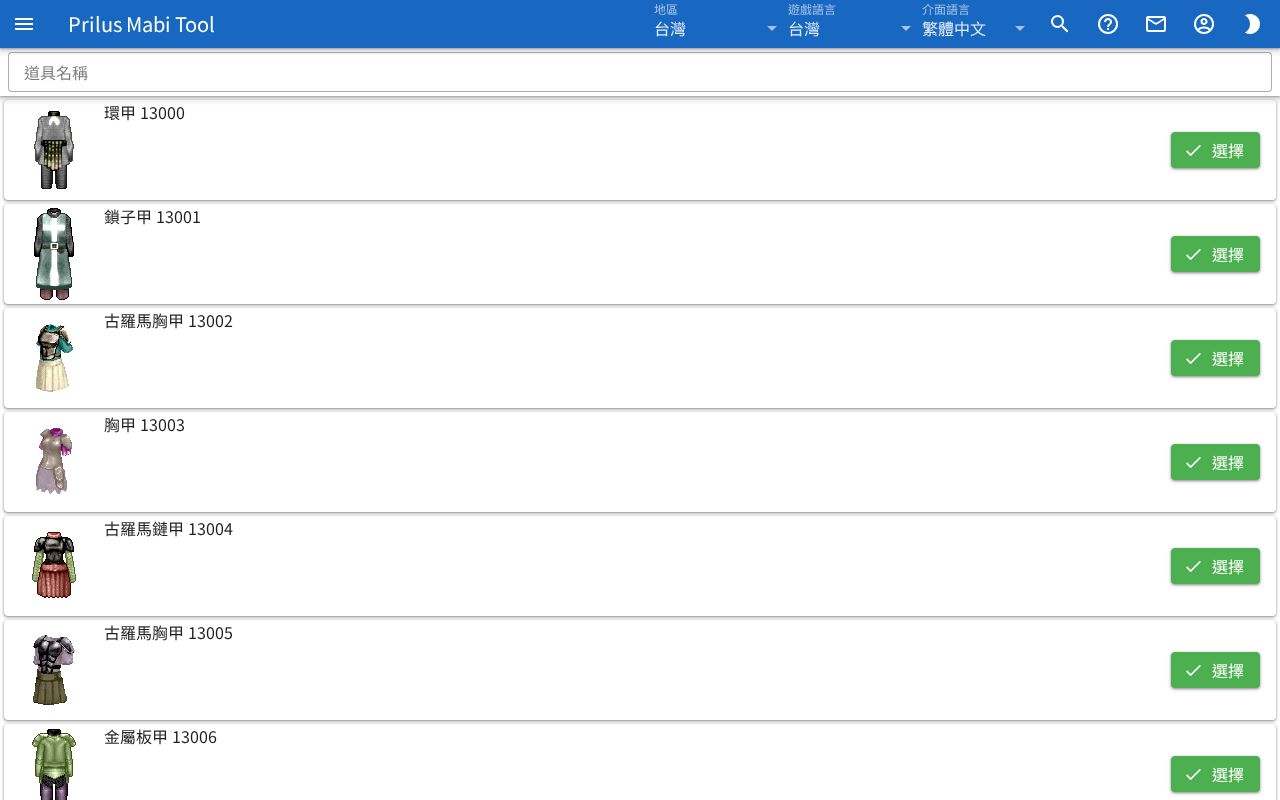Open the hamburger navigation menu
This screenshot has height=800, width=1280.
(24, 24)
